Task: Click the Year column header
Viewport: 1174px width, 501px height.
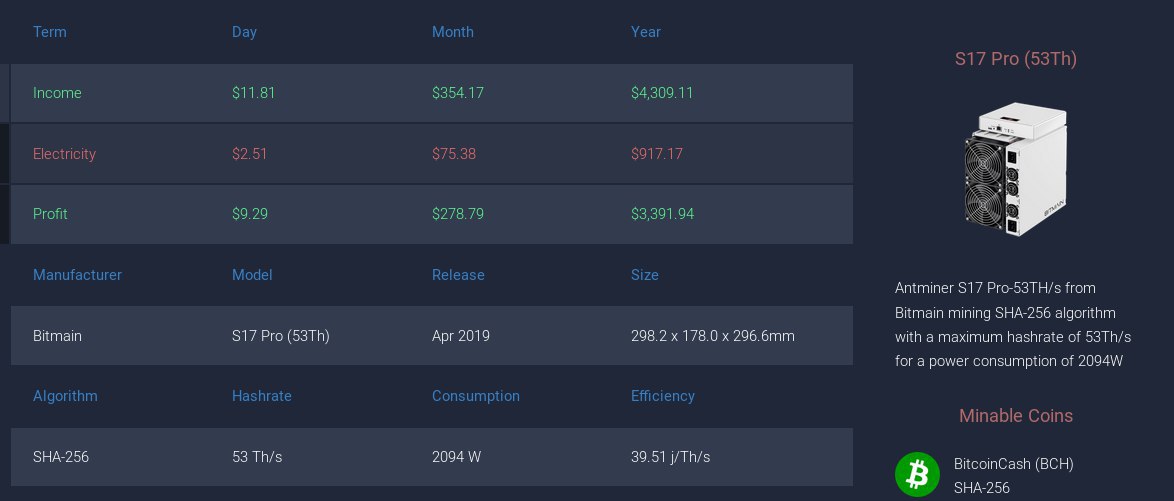Action: [x=645, y=31]
